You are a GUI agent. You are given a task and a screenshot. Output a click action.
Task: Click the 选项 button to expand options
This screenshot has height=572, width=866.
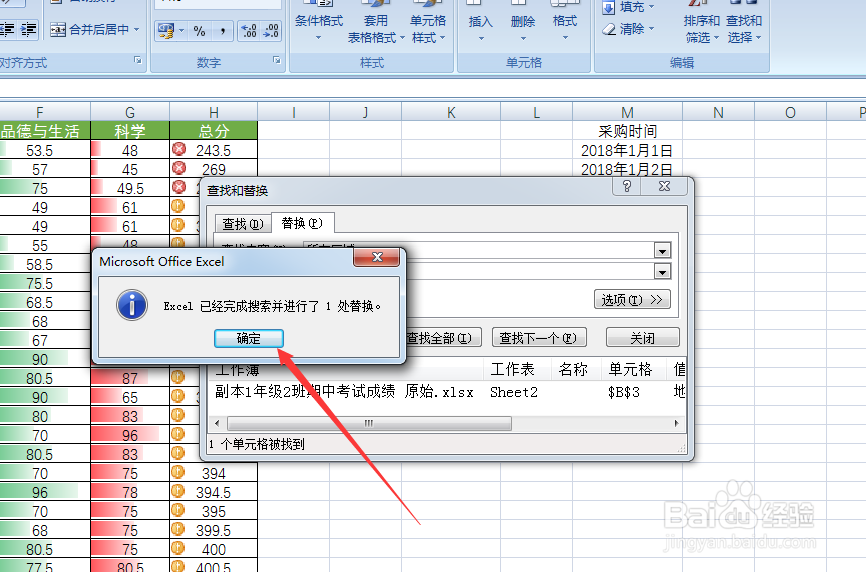coord(632,300)
